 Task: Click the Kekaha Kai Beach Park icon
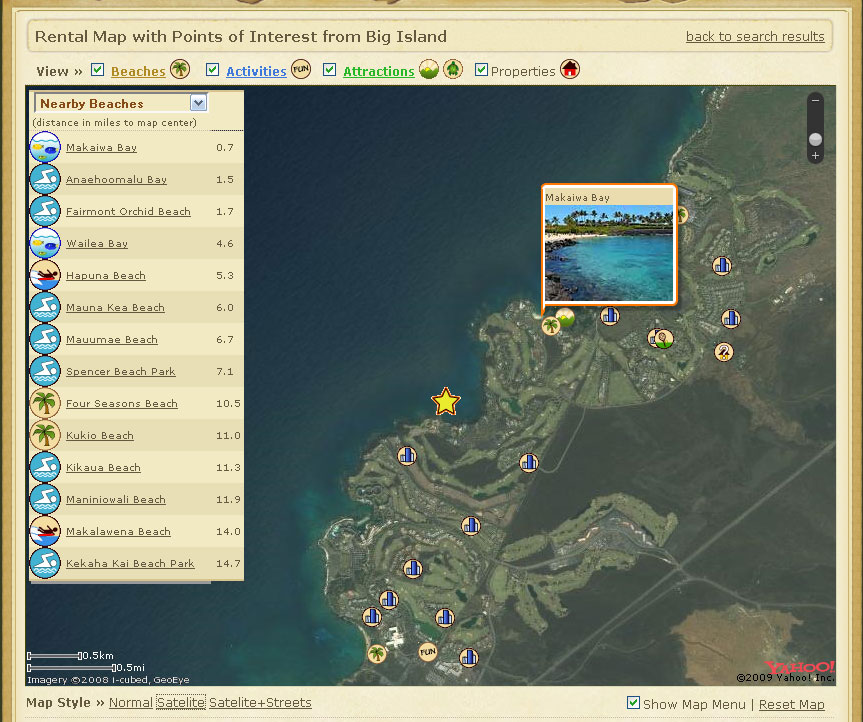(x=45, y=562)
